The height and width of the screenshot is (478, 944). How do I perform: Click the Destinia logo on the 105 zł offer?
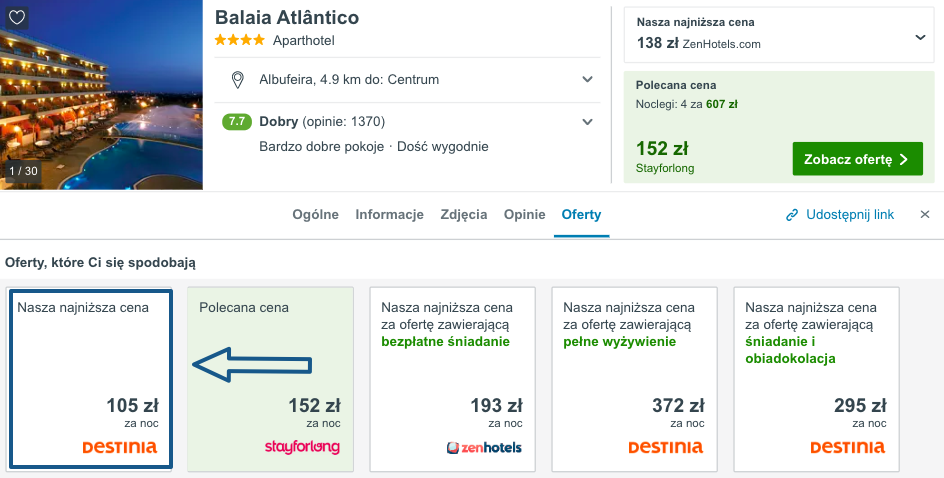[x=120, y=447]
